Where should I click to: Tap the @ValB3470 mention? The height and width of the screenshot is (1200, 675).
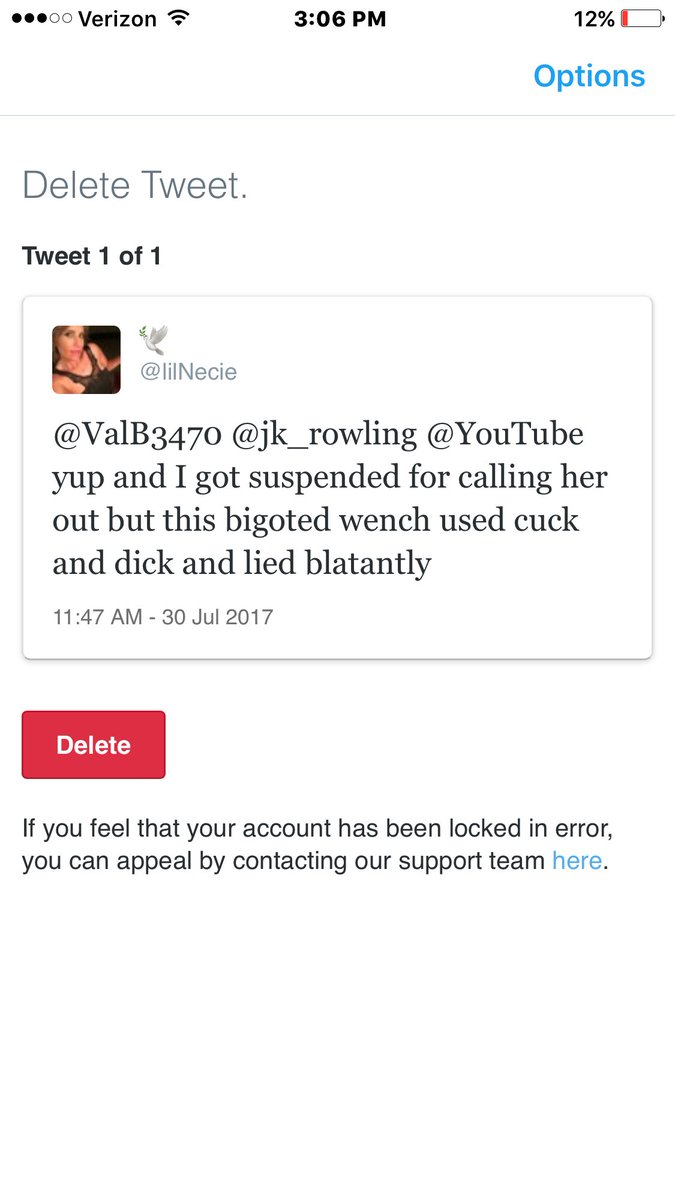(x=136, y=435)
